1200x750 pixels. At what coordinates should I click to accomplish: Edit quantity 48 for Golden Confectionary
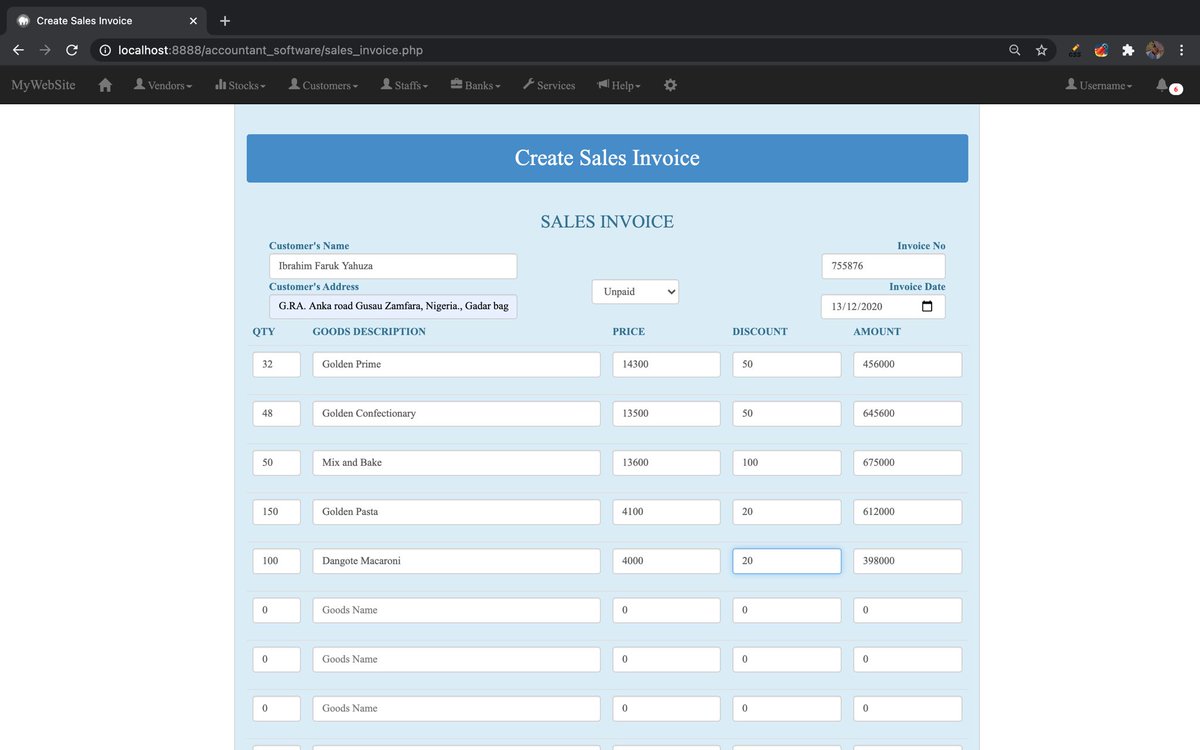tap(276, 413)
